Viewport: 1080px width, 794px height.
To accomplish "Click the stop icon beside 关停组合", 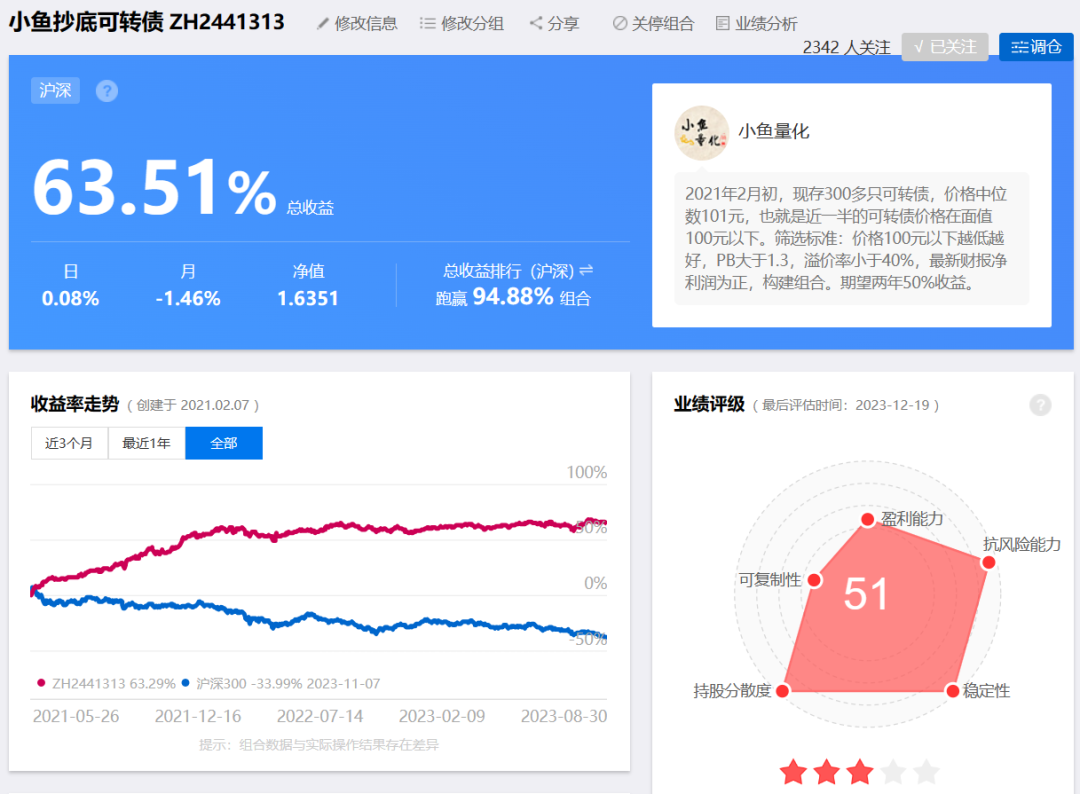I will [x=620, y=23].
